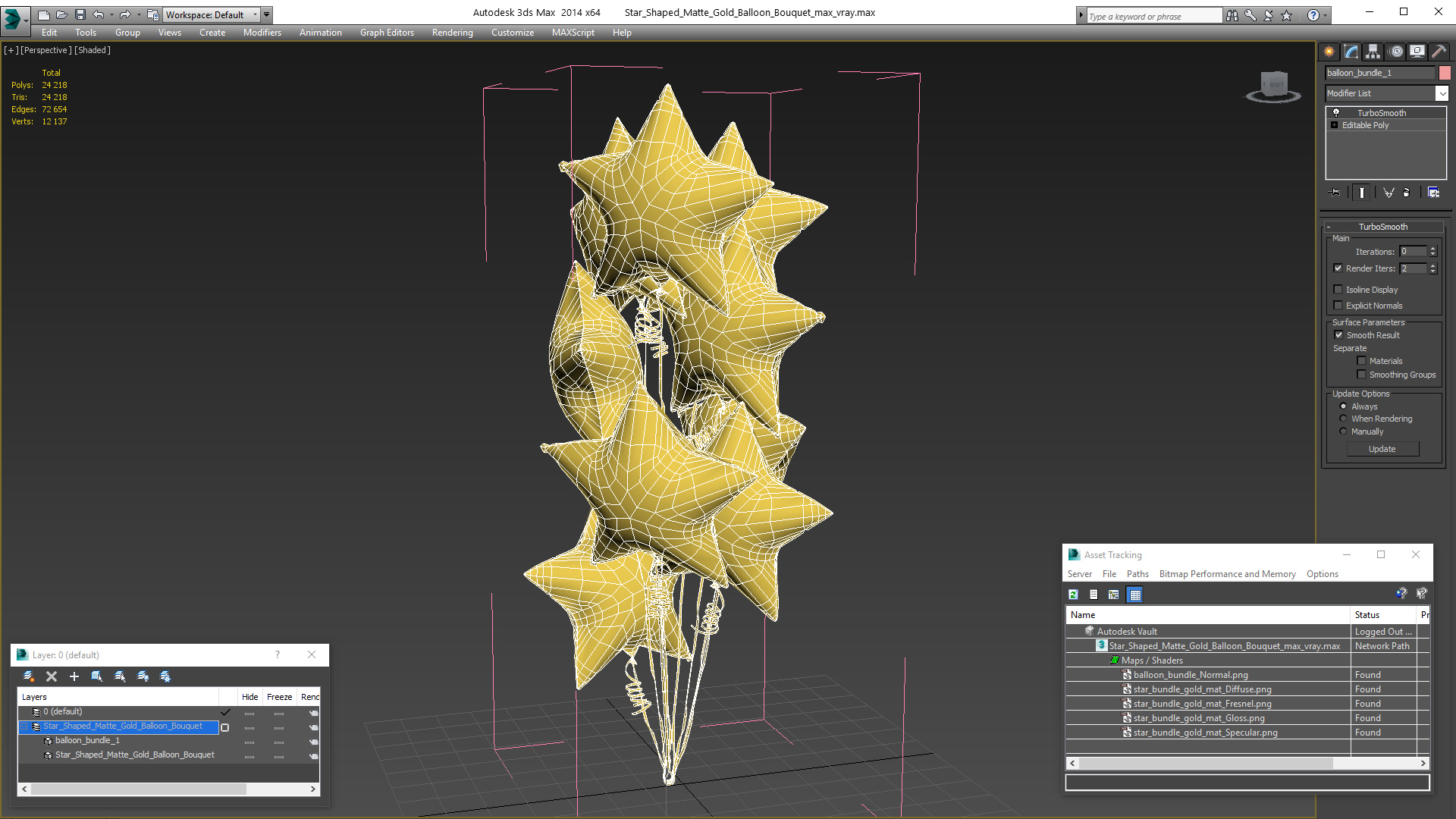Open the Paths menu in Asset Tracking
The image size is (1456, 819).
(1137, 574)
